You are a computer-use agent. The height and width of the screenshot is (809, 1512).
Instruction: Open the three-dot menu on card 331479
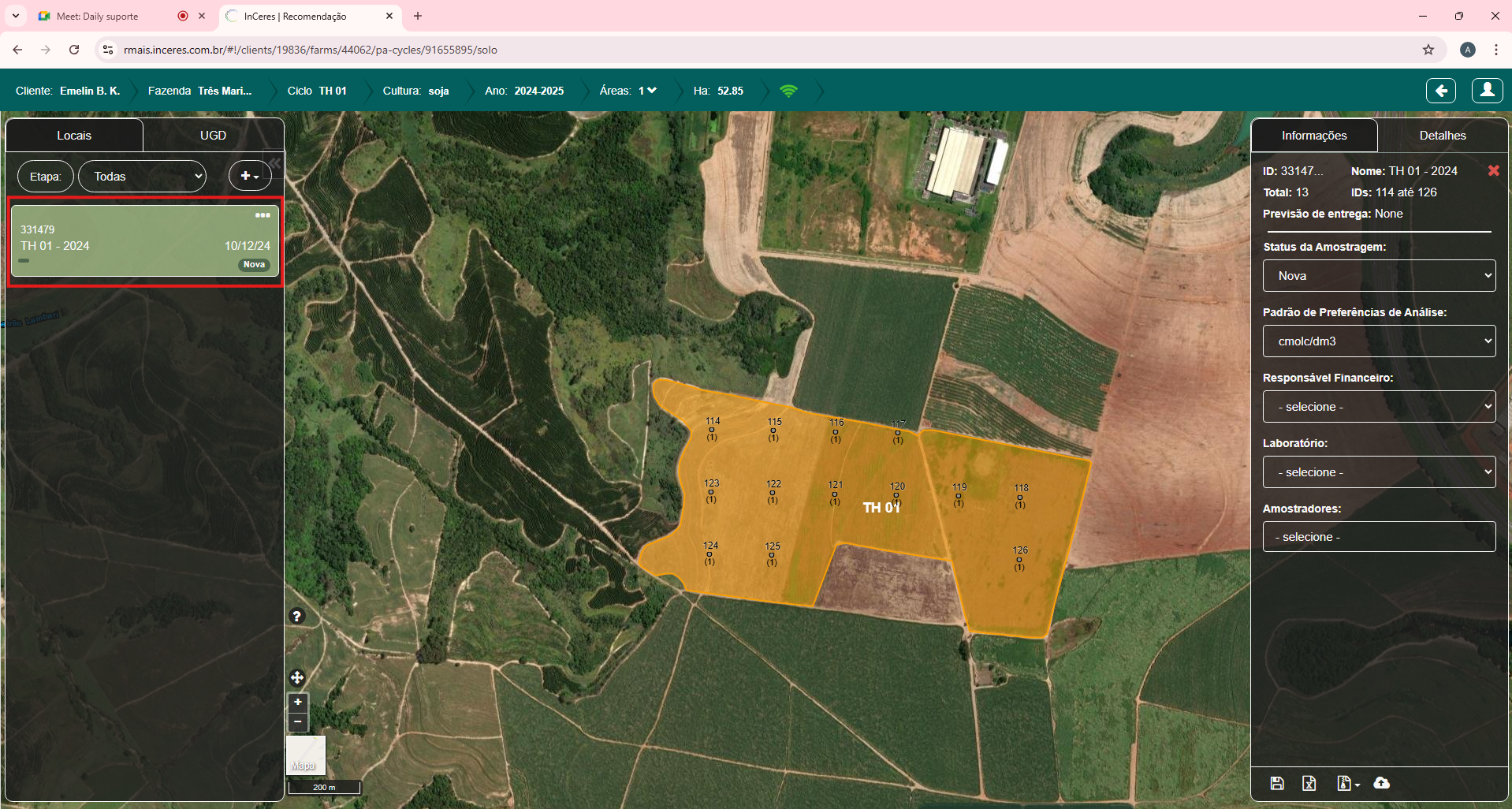(263, 215)
